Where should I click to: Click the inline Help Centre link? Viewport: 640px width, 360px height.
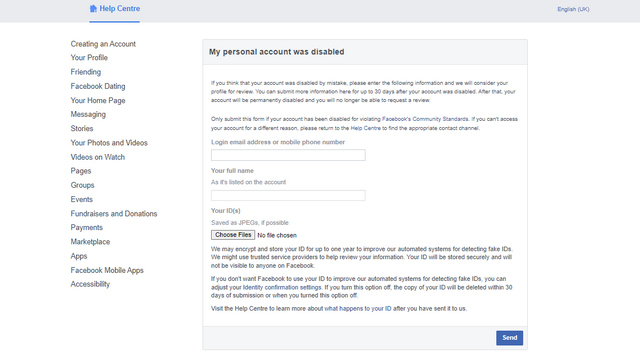coord(365,128)
